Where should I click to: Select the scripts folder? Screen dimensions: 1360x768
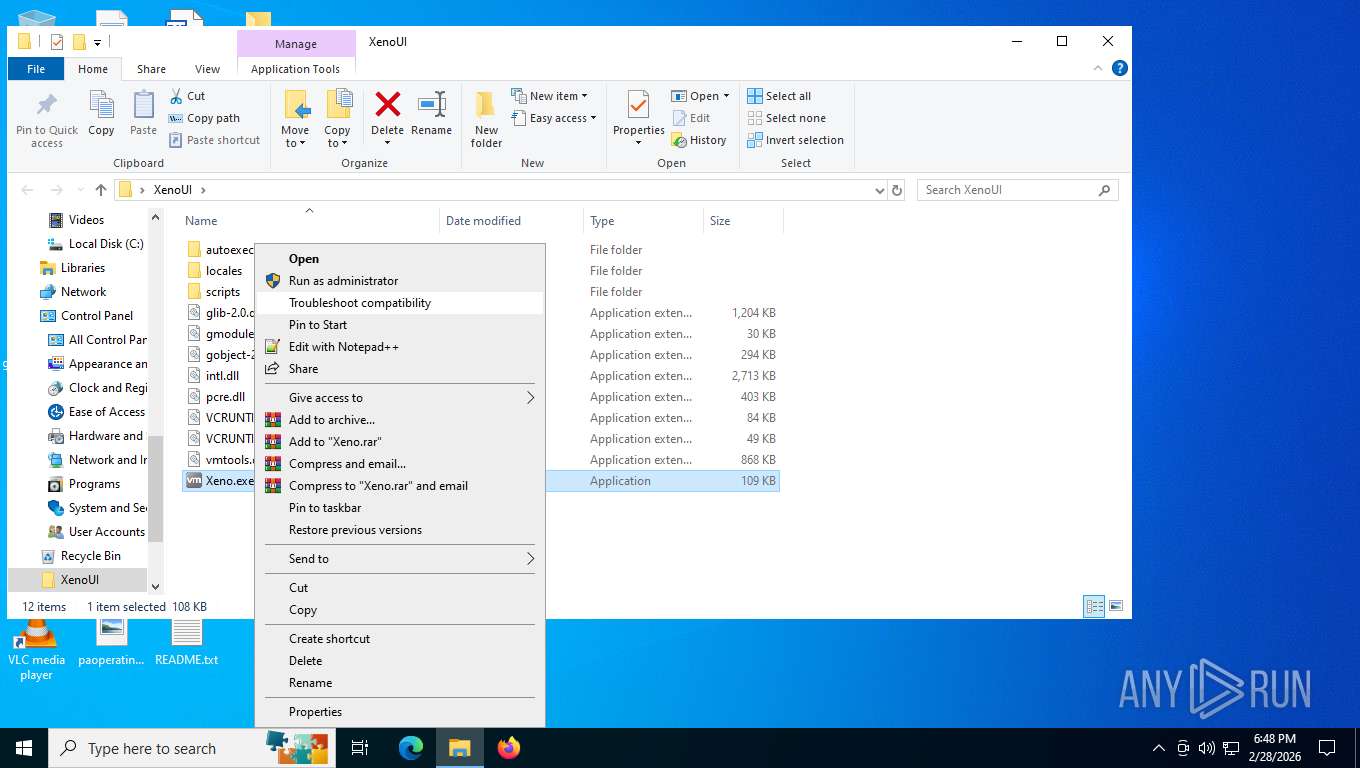[223, 292]
